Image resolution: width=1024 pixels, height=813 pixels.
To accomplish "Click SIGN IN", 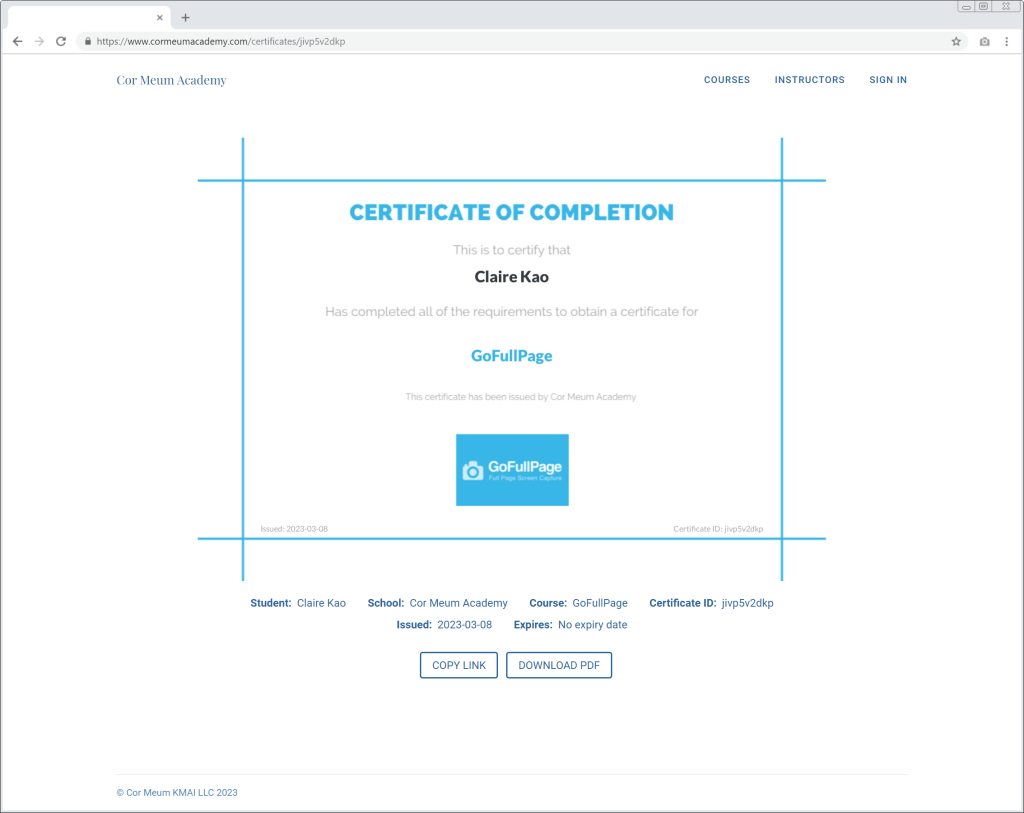I will click(x=888, y=80).
